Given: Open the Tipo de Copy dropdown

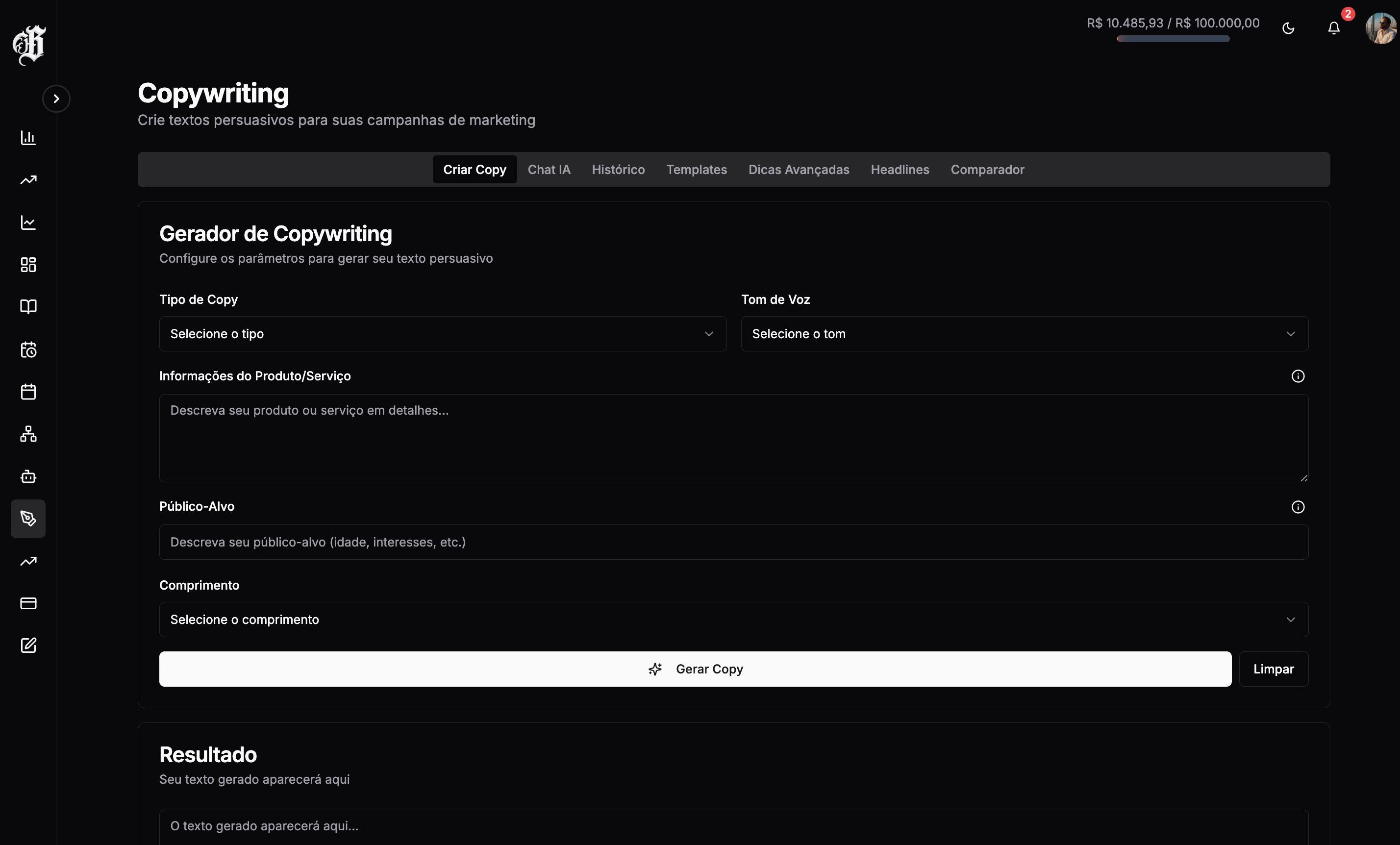Looking at the screenshot, I should pyautogui.click(x=442, y=334).
